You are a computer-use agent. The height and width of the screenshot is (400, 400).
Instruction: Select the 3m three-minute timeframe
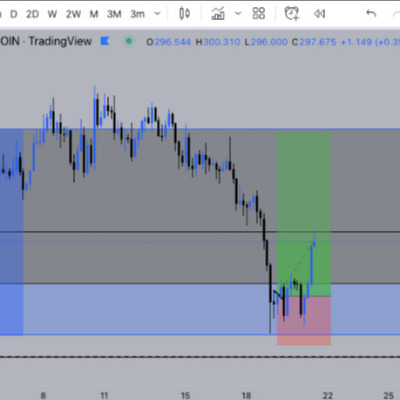pyautogui.click(x=137, y=14)
